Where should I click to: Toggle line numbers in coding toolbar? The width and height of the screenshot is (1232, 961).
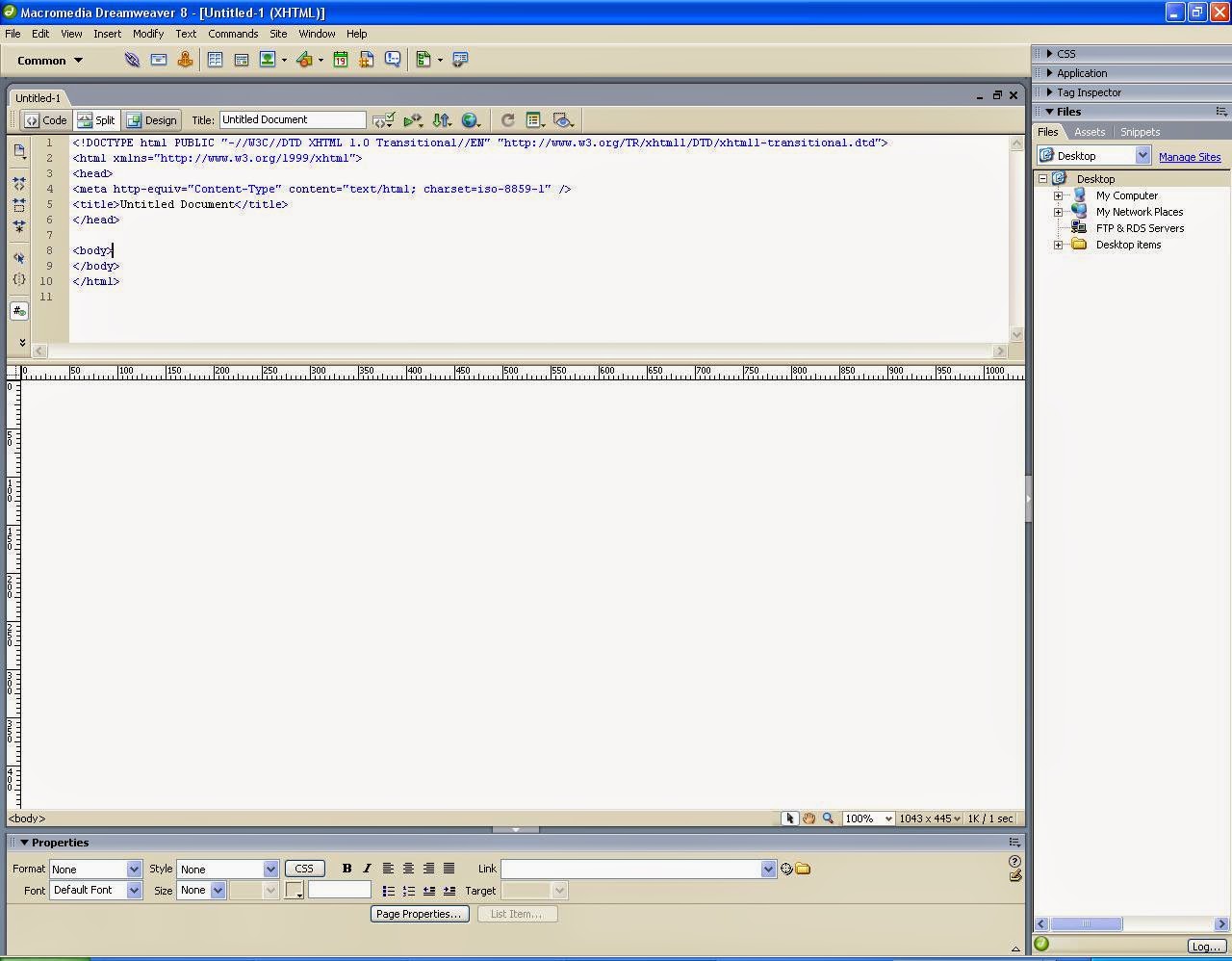[x=19, y=311]
